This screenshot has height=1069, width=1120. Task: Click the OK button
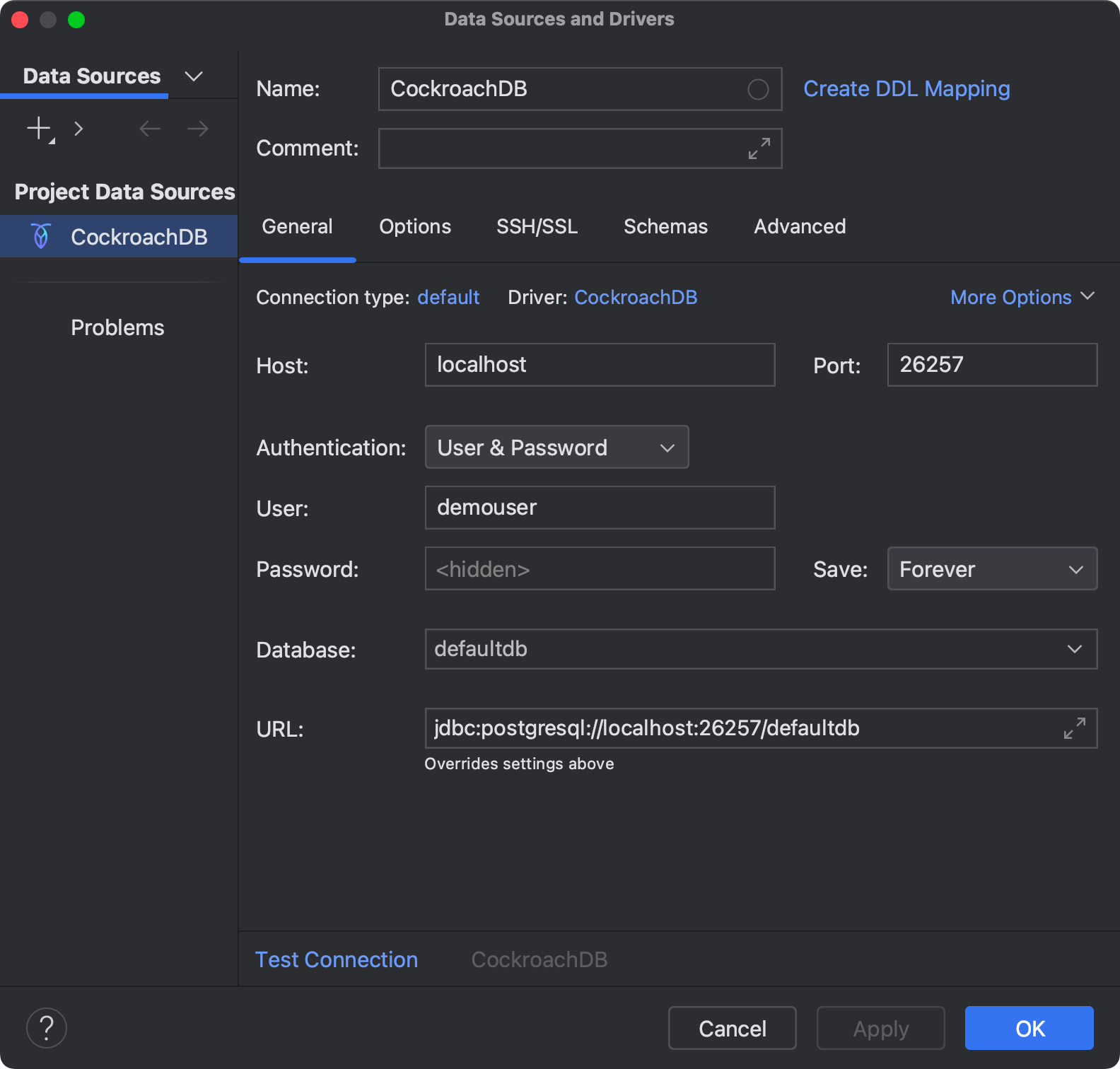coord(1029,1028)
